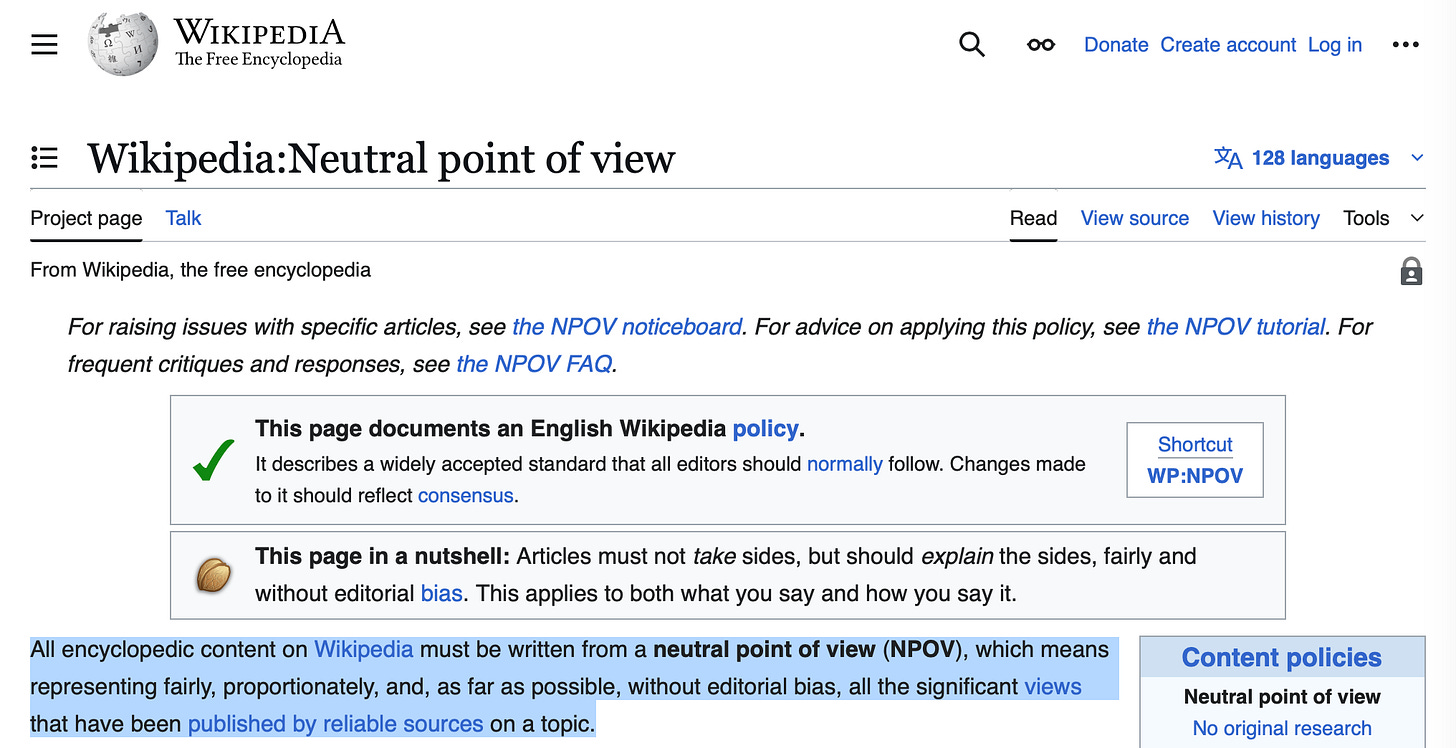Image resolution: width=1456 pixels, height=748 pixels.
Task: Open the search magnifier icon
Action: pyautogui.click(x=971, y=44)
